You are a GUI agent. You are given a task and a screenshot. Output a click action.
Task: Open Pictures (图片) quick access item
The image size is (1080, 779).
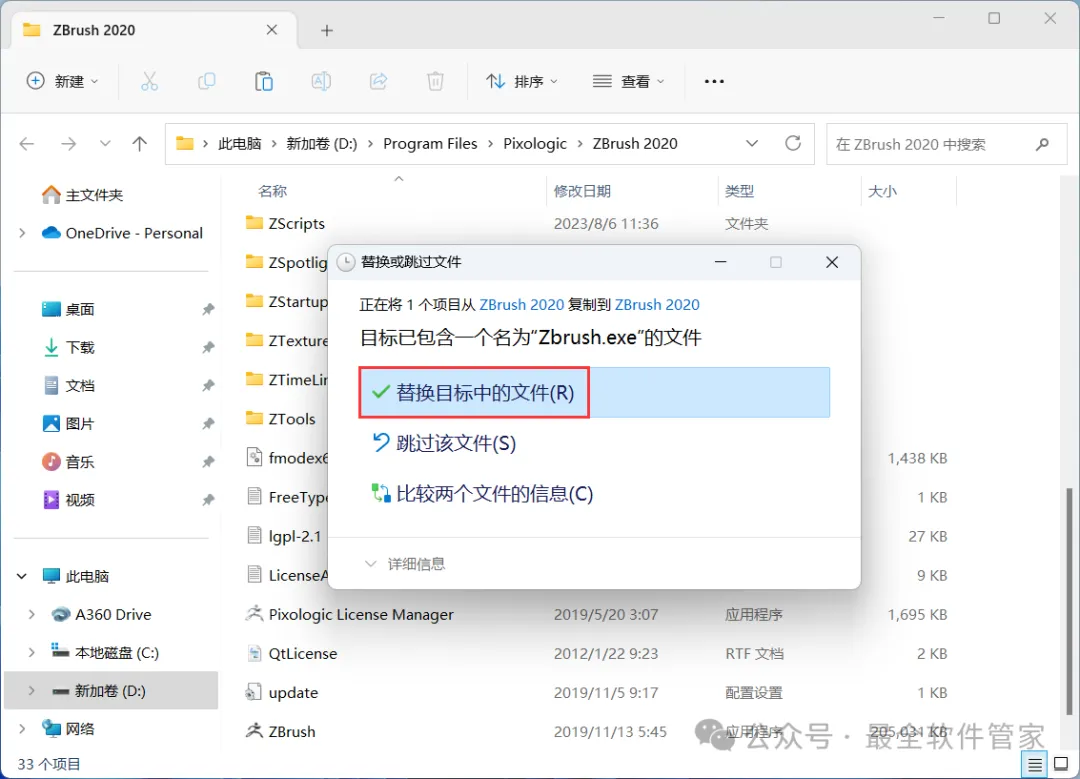(69, 424)
